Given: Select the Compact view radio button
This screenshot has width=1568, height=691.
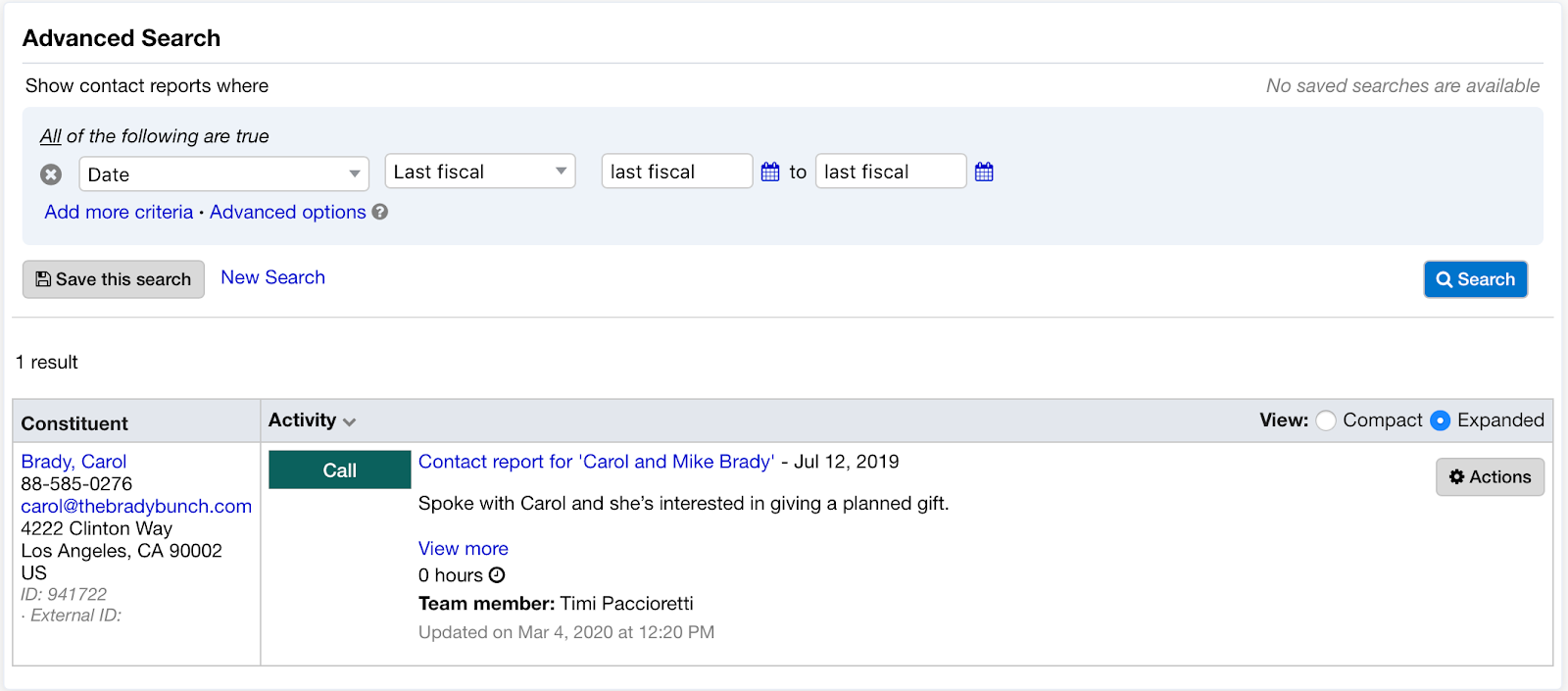Looking at the screenshot, I should point(1326,420).
